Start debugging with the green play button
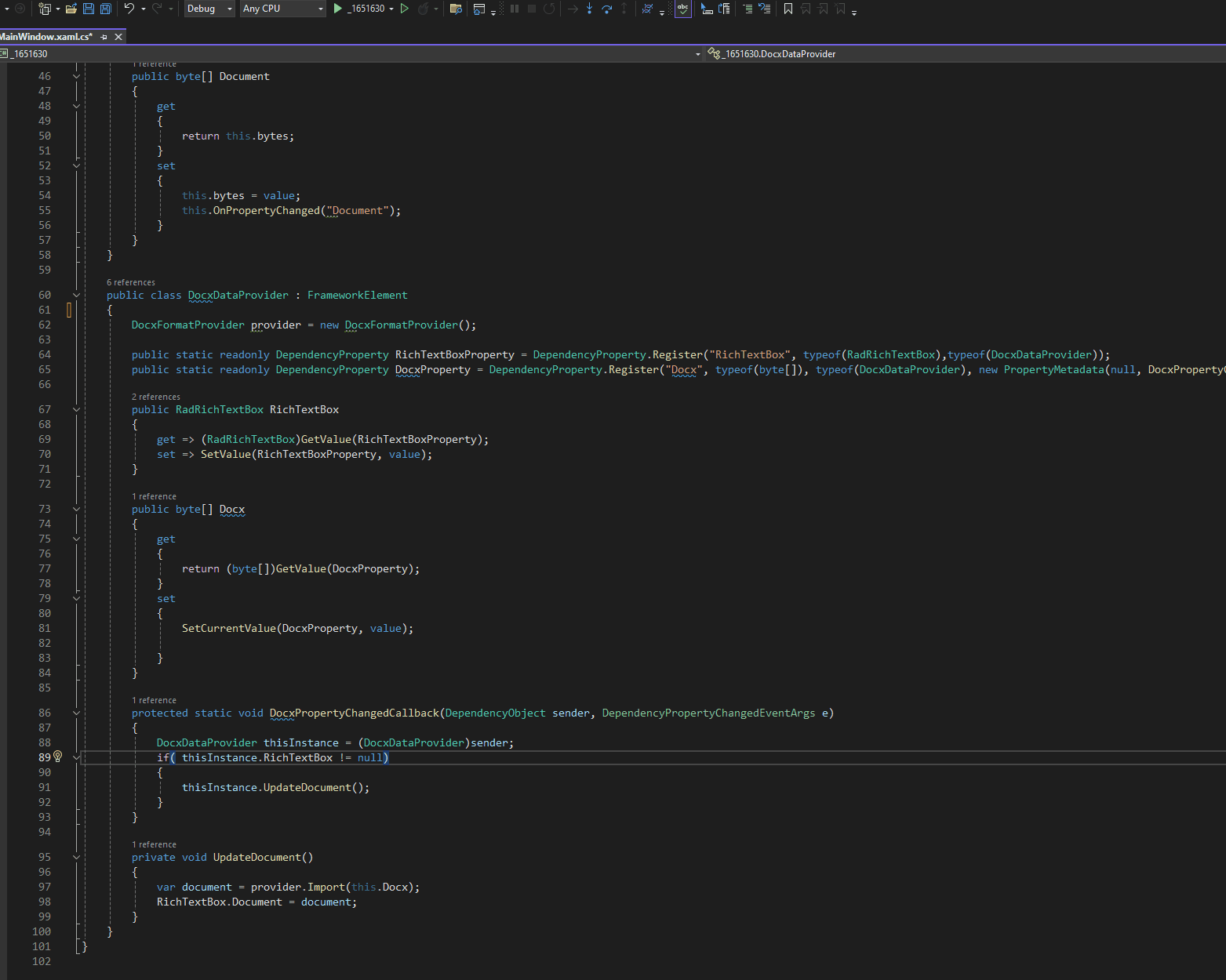 (x=338, y=9)
